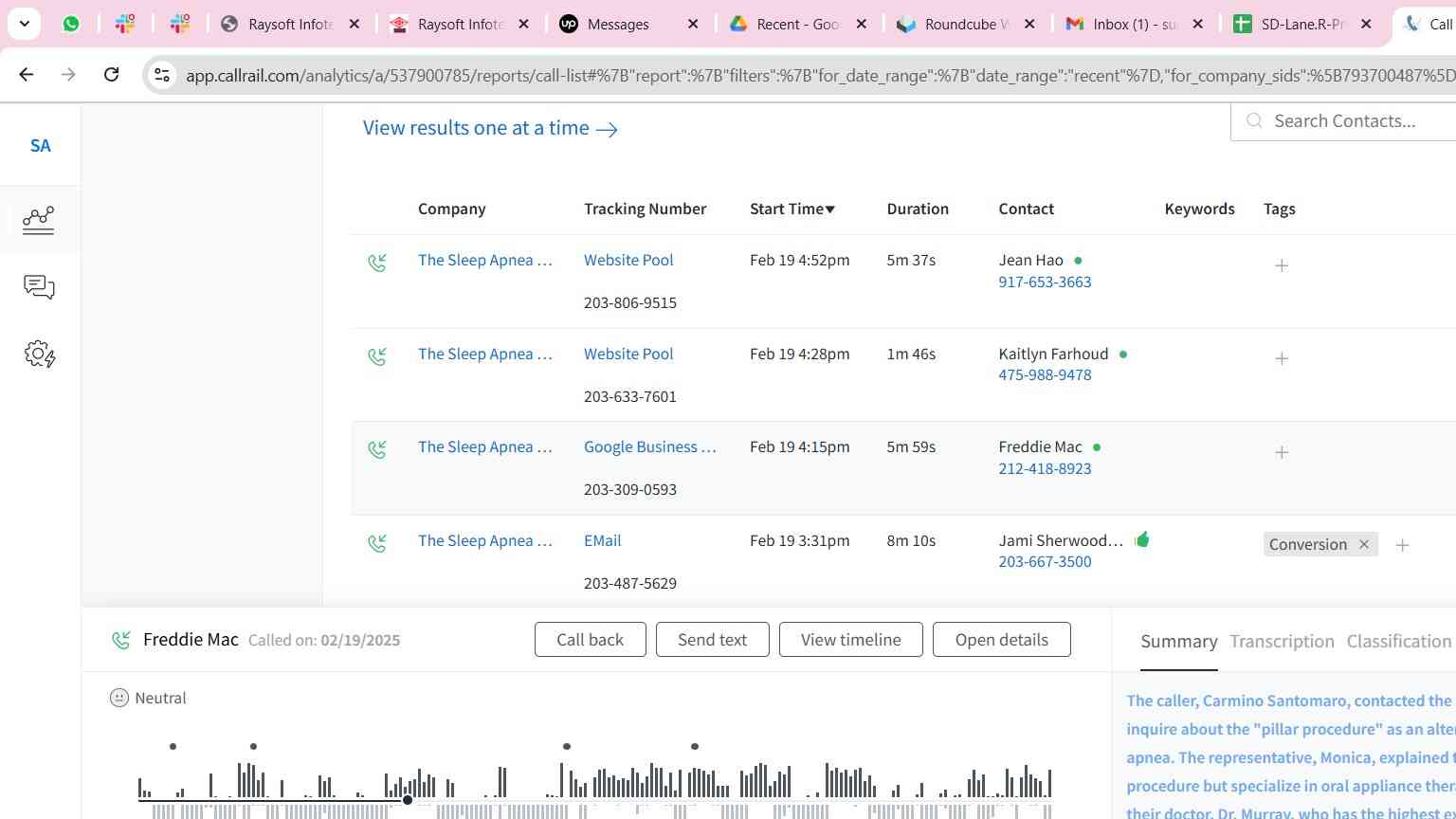This screenshot has height=819, width=1456.
Task: Click the waveform playhead handle
Action: (408, 800)
